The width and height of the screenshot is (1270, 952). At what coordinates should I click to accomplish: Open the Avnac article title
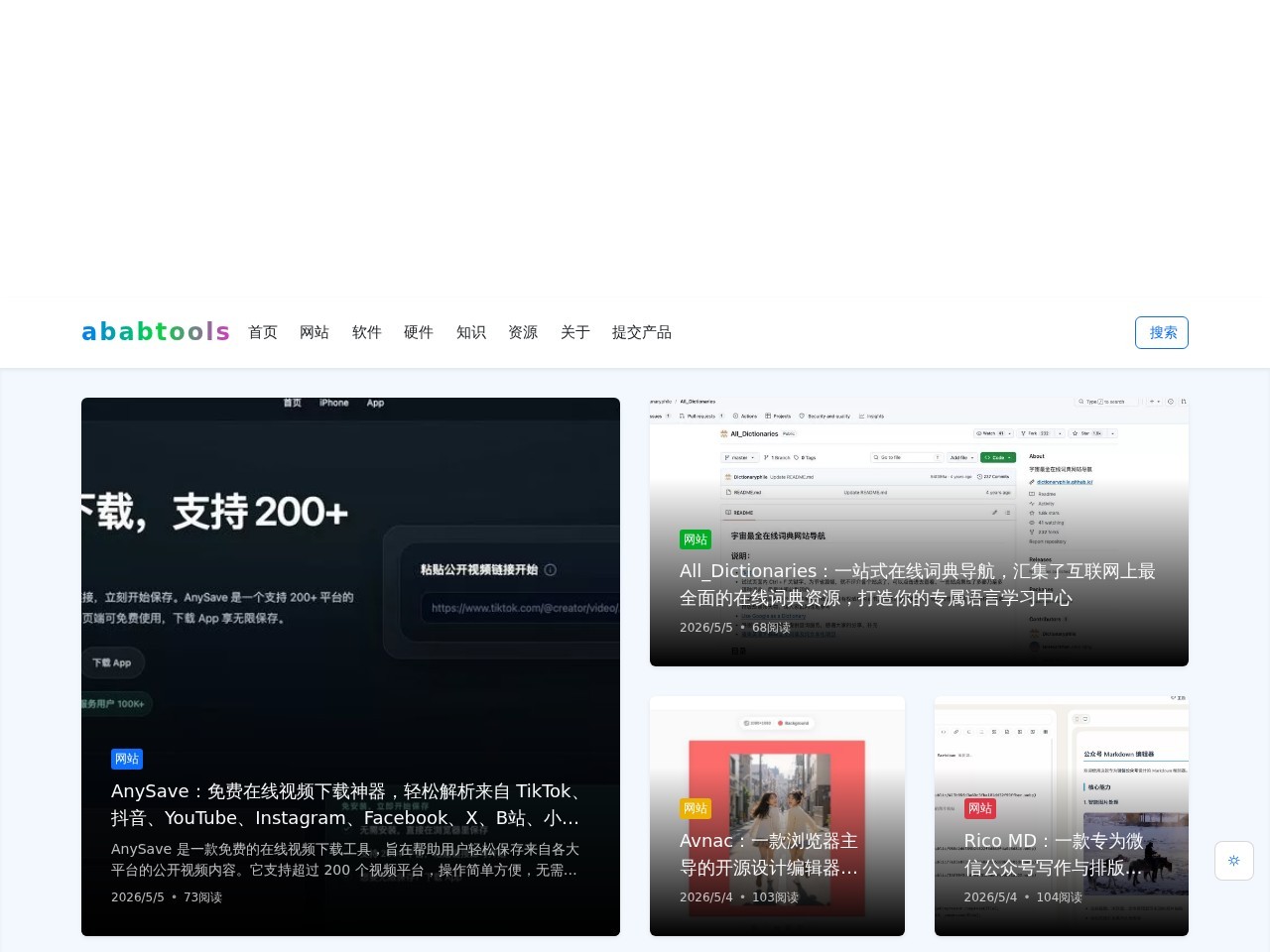[770, 854]
